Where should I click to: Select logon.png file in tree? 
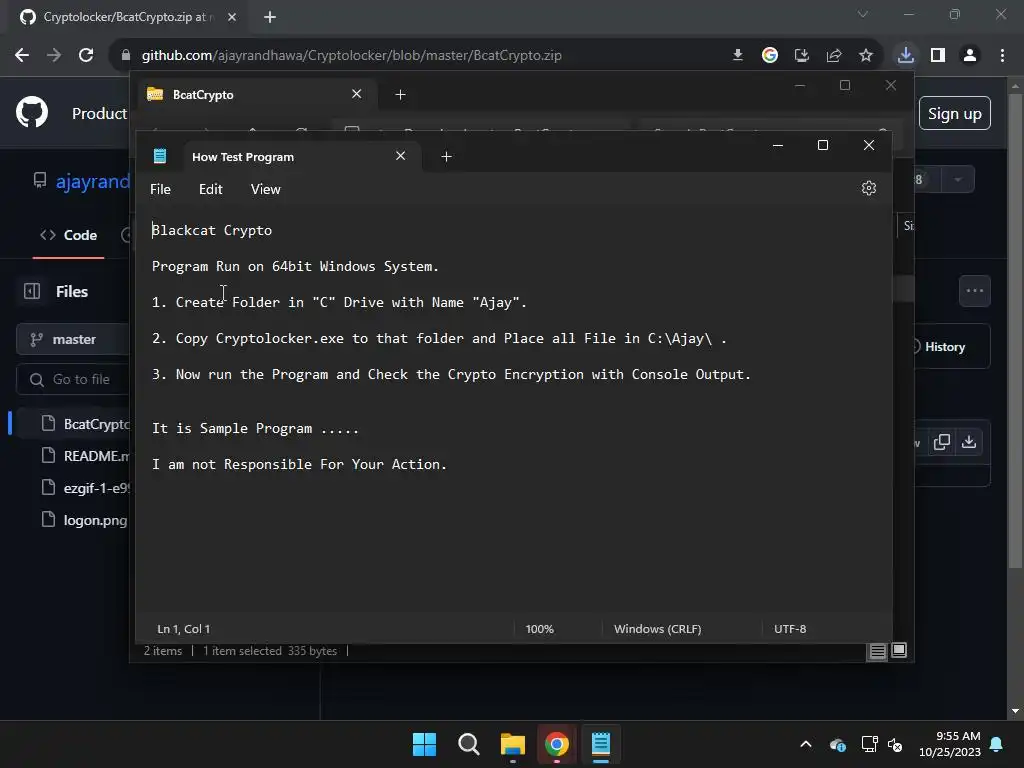tap(85, 520)
